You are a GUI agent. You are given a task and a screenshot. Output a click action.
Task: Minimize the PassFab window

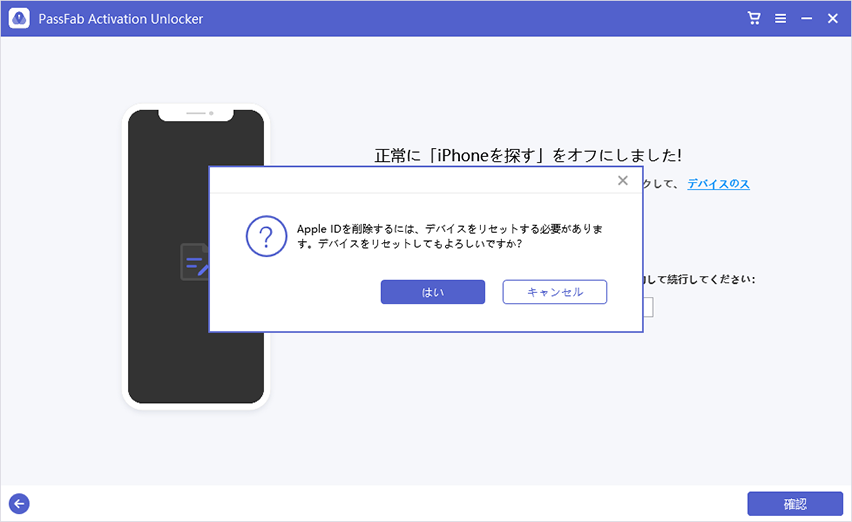pyautogui.click(x=806, y=18)
